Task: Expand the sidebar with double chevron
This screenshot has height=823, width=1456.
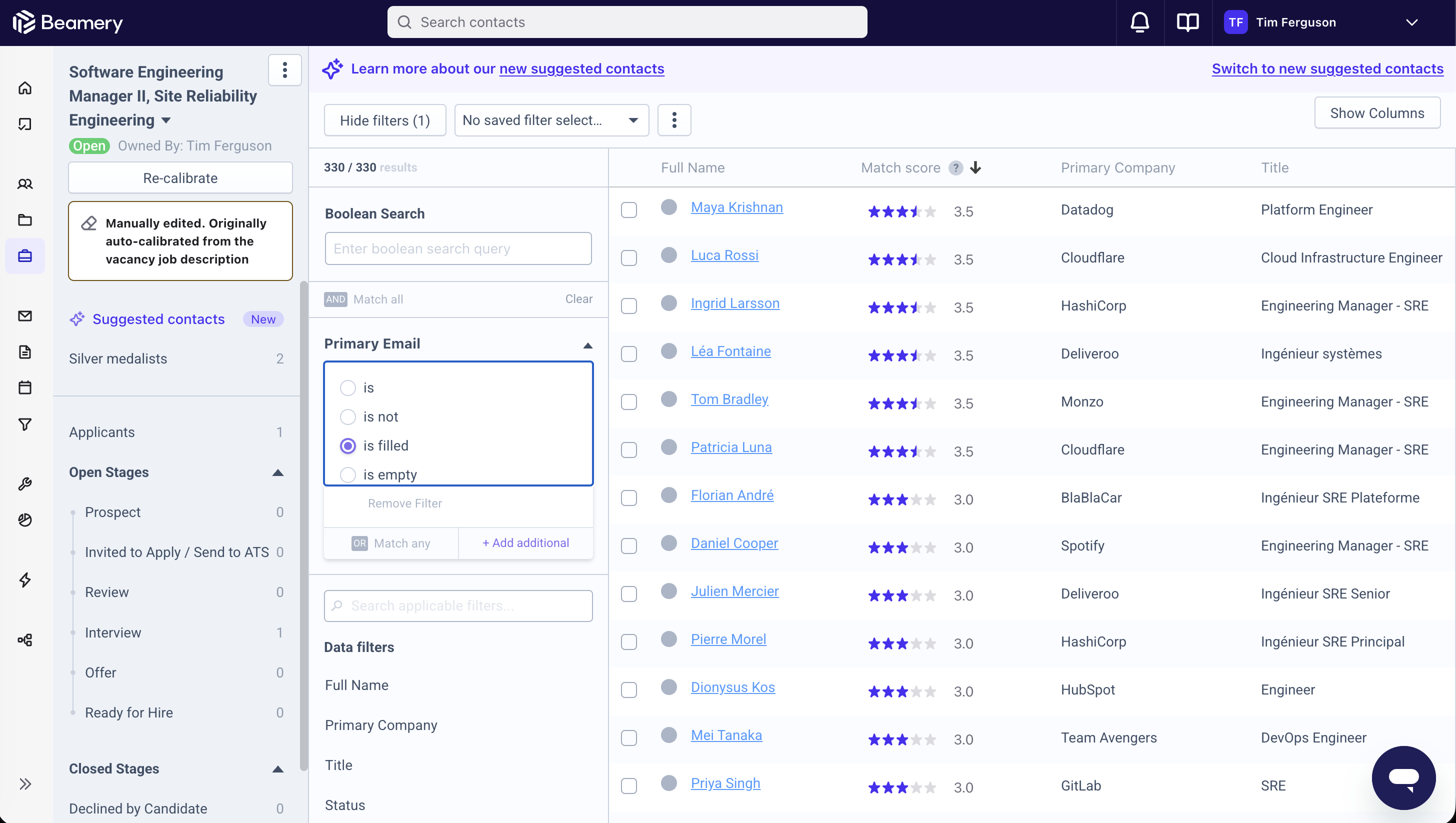Action: pyautogui.click(x=25, y=784)
